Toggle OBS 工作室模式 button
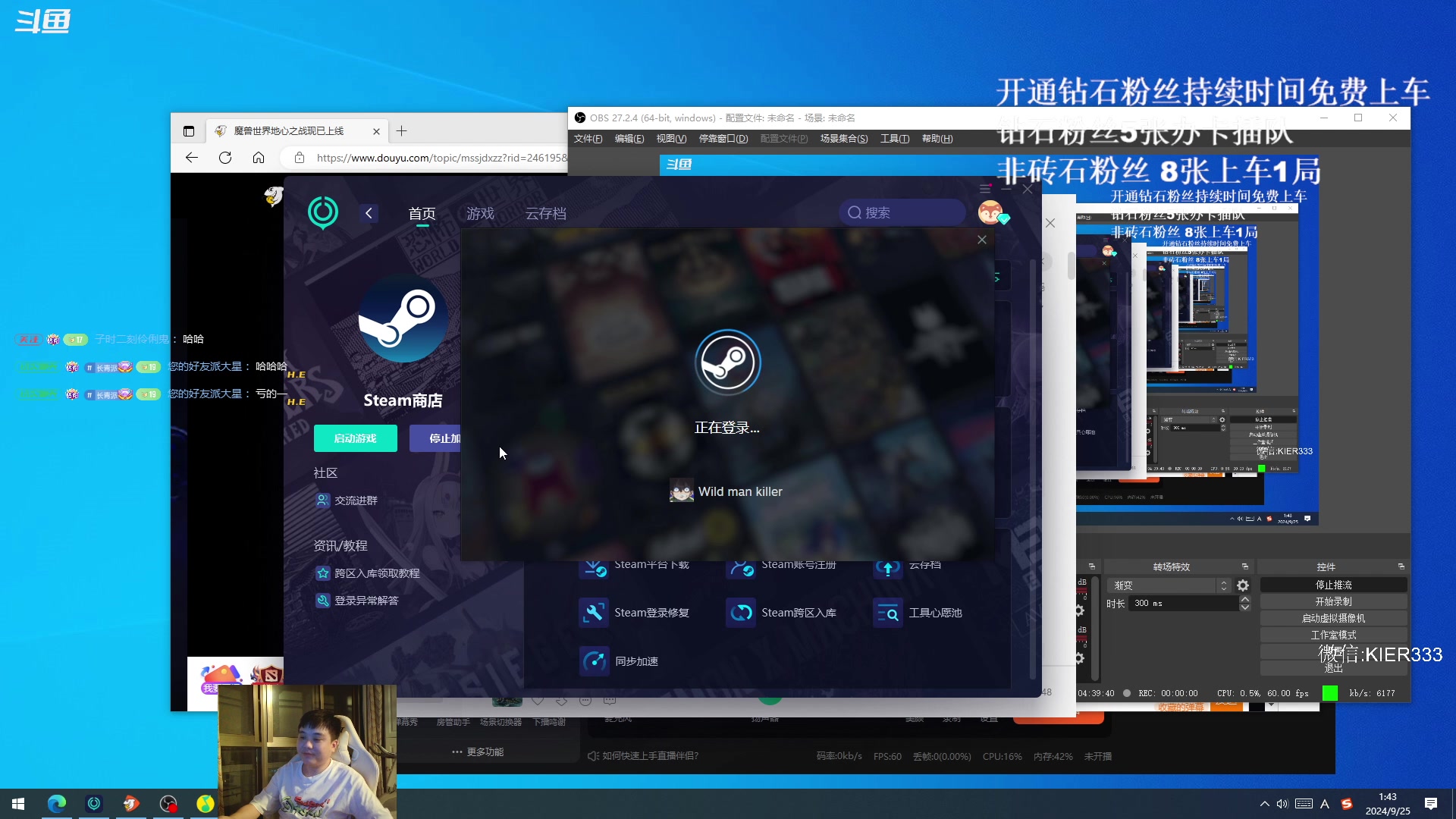1456x819 pixels. [1333, 635]
